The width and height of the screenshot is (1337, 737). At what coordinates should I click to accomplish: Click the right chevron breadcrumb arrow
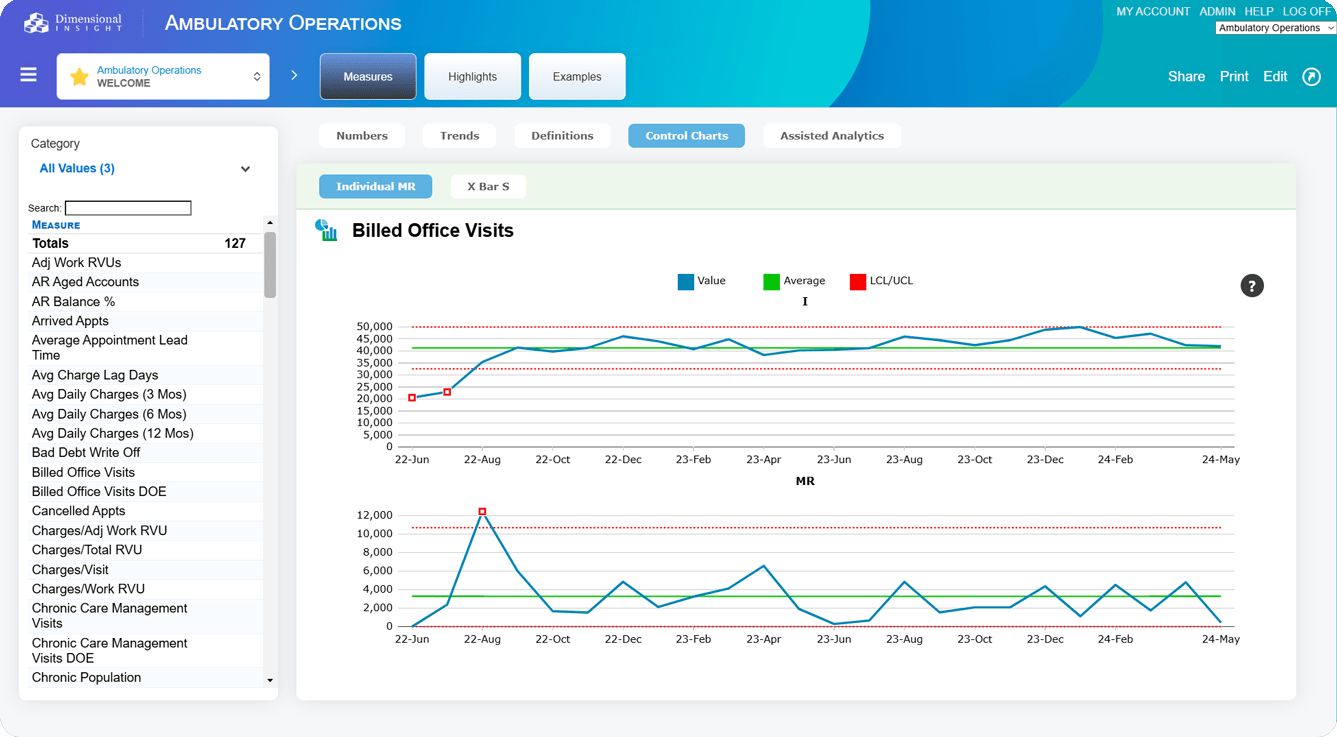[294, 76]
